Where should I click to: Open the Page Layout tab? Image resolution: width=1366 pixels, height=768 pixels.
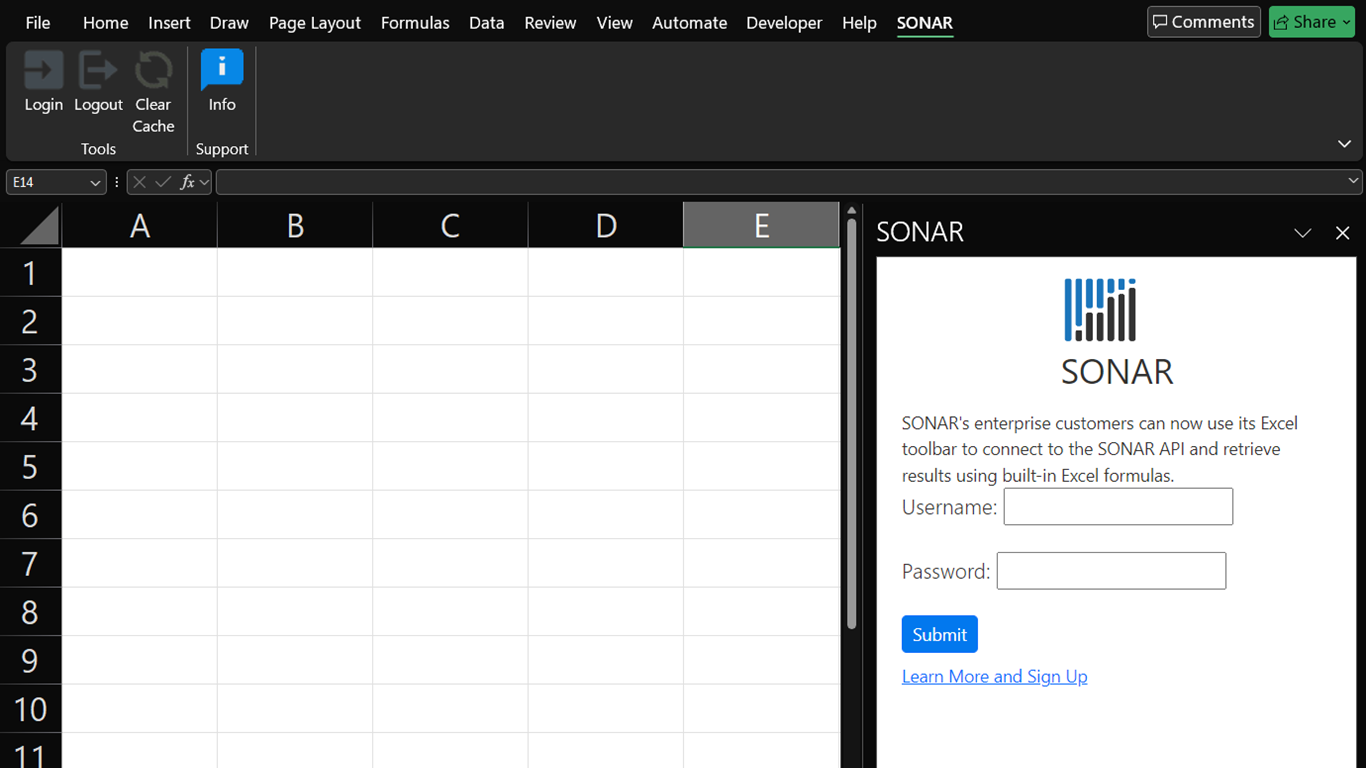[x=315, y=22]
